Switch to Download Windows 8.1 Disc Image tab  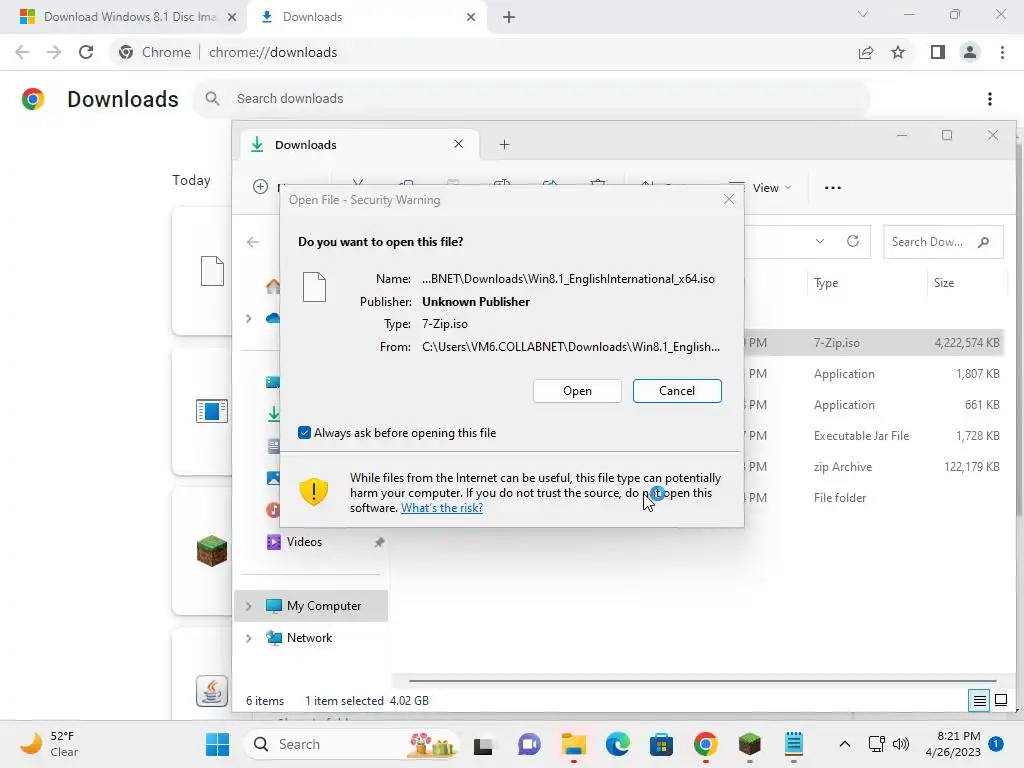(x=129, y=17)
